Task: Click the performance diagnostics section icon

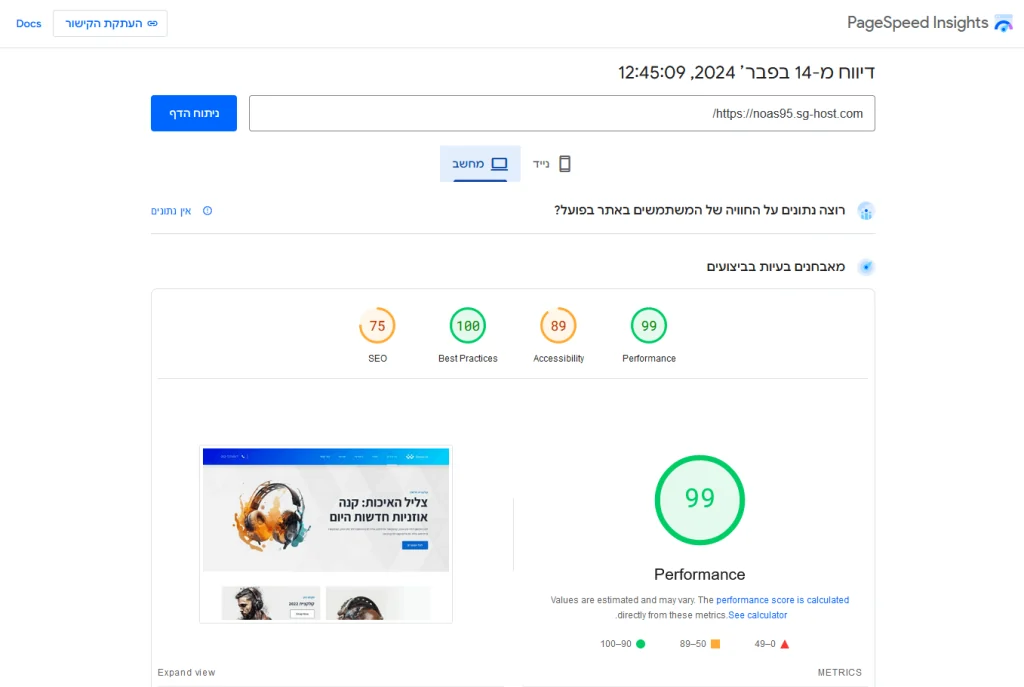Action: coord(865,266)
